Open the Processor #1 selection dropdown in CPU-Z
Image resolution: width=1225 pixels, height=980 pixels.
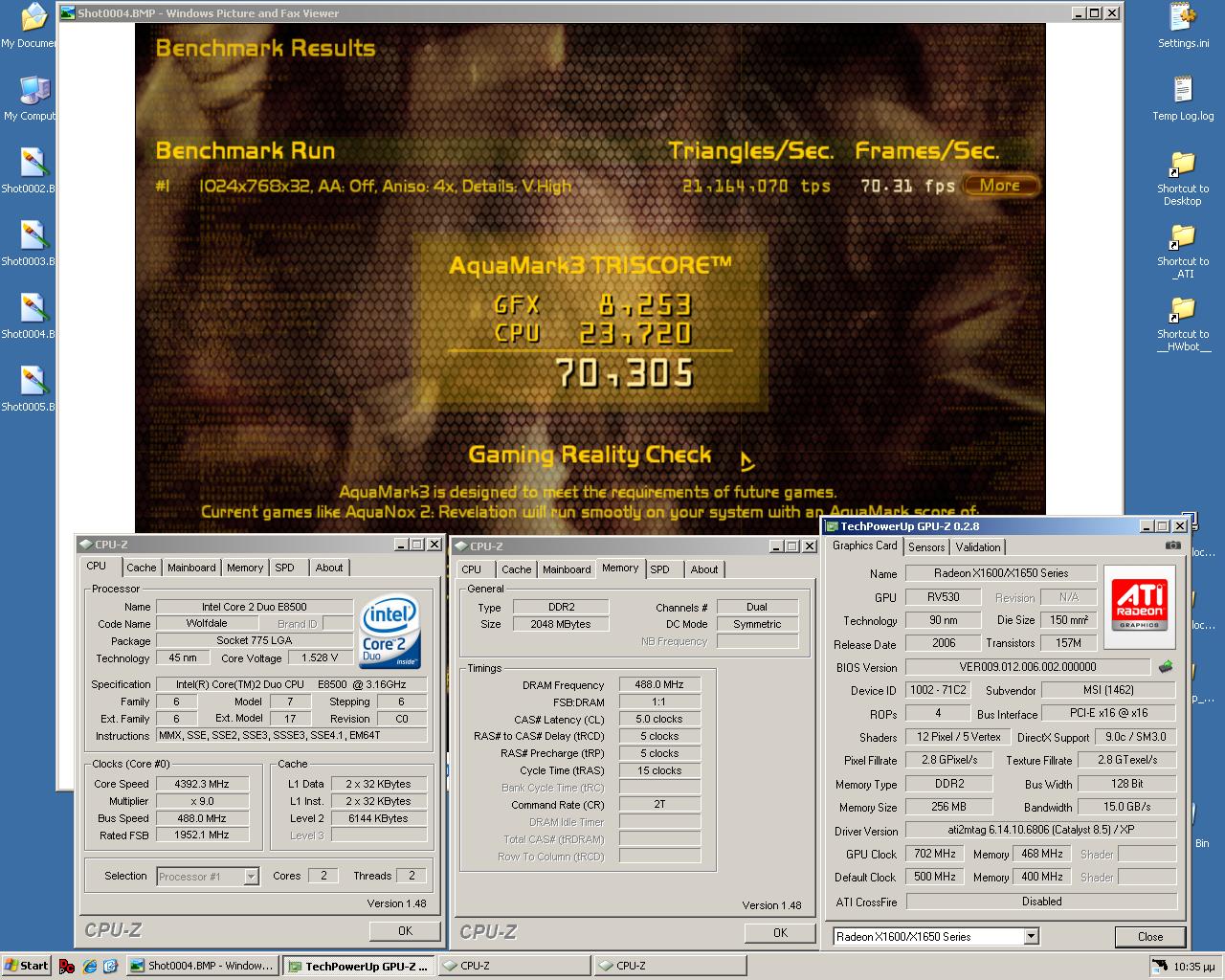pos(251,876)
